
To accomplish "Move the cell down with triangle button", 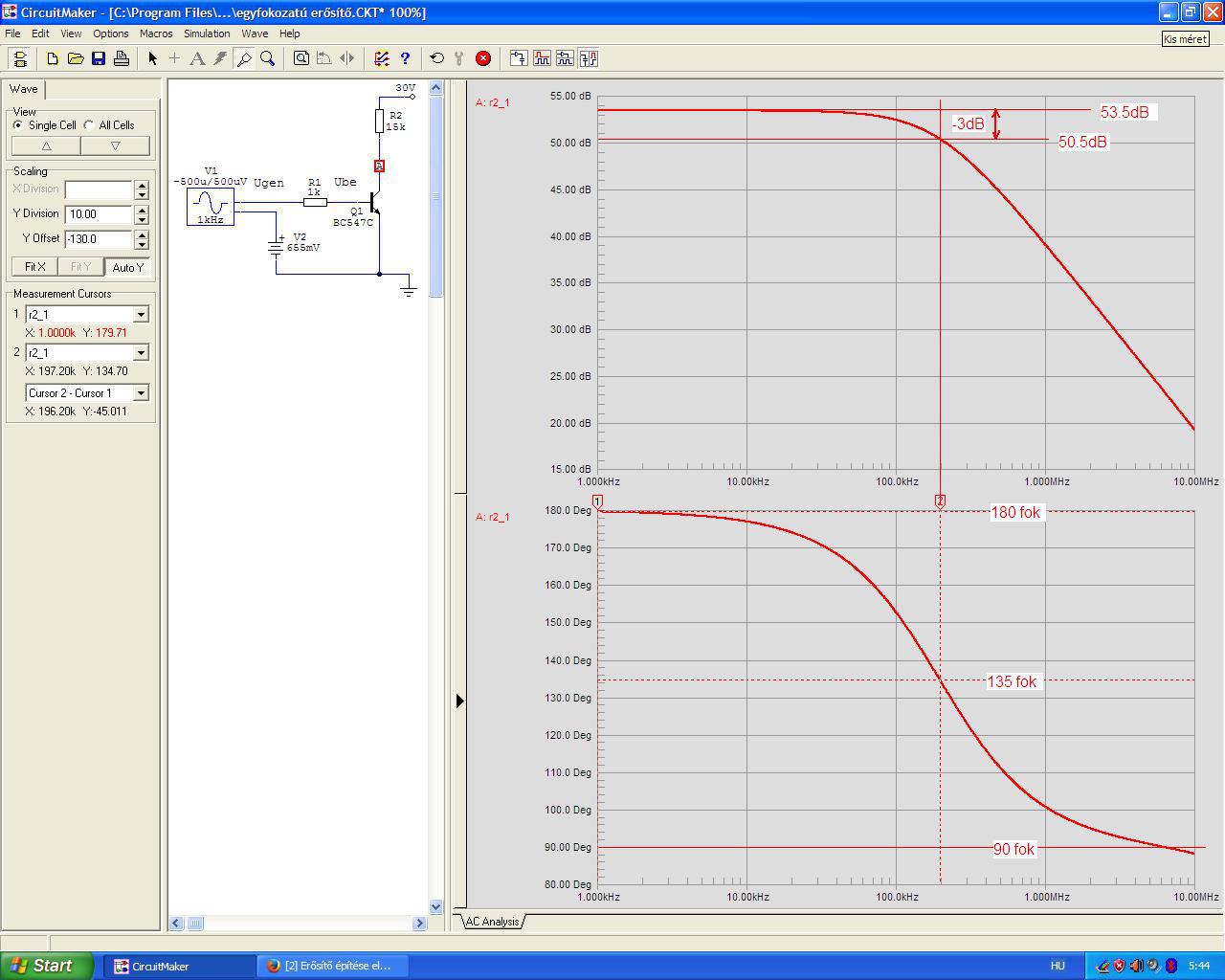I will (x=115, y=146).
